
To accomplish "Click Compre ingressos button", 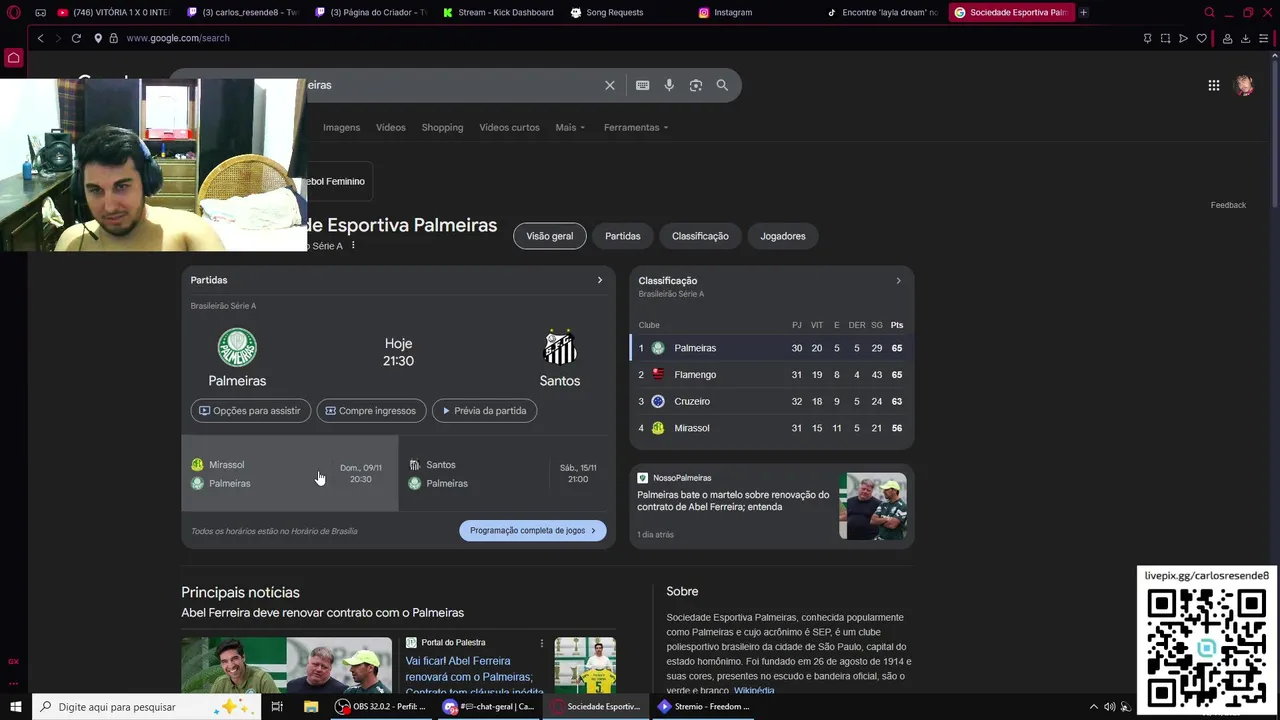I will tap(371, 411).
